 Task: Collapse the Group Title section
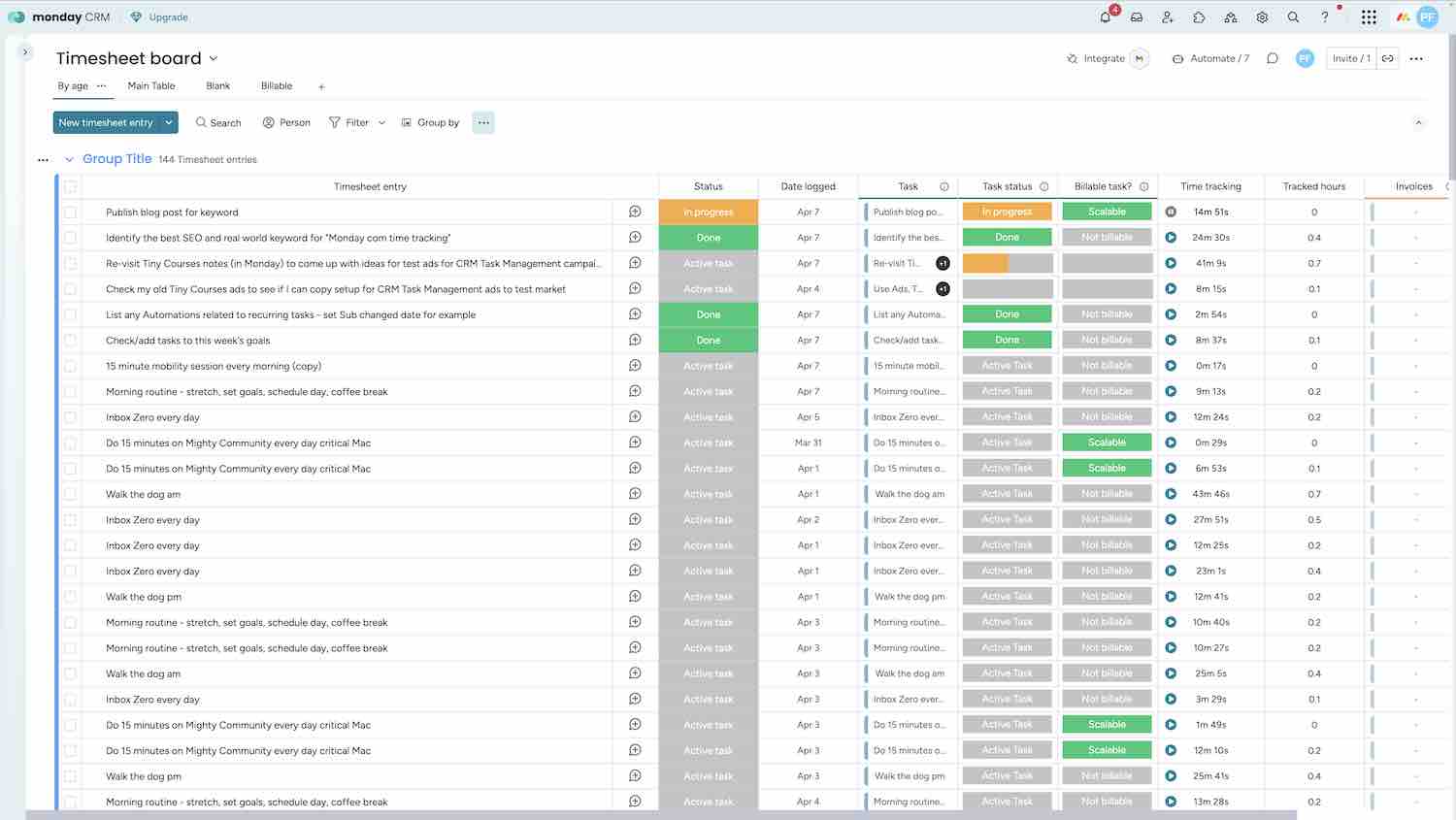69,159
